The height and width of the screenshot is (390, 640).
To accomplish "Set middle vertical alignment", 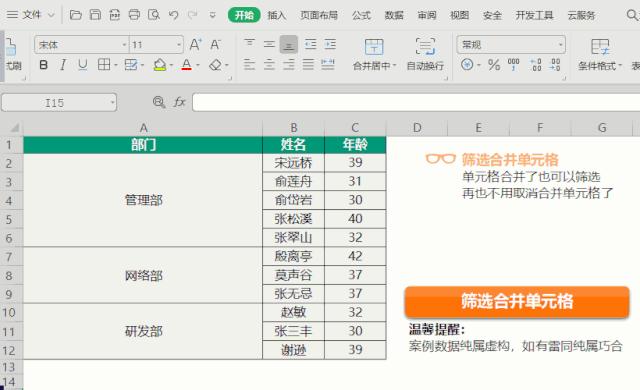I will point(269,44).
